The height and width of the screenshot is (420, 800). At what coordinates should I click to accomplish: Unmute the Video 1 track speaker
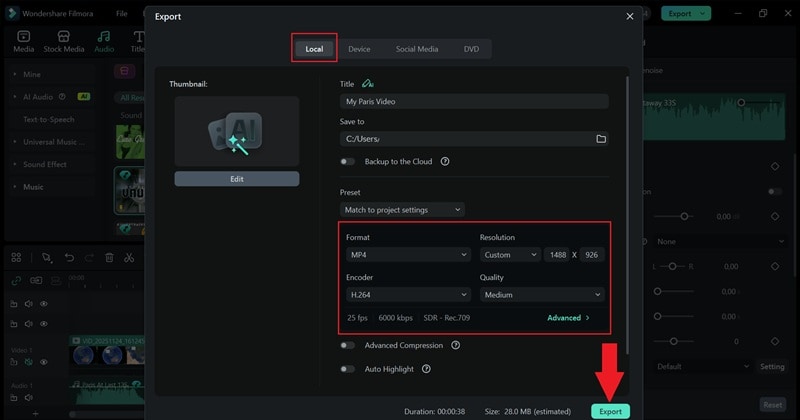(29, 362)
